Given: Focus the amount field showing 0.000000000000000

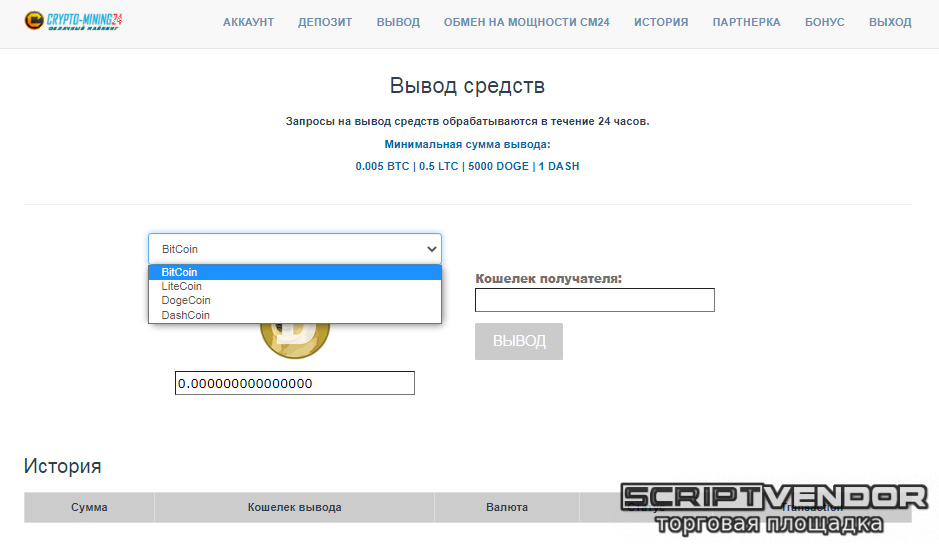Looking at the screenshot, I should 294,383.
